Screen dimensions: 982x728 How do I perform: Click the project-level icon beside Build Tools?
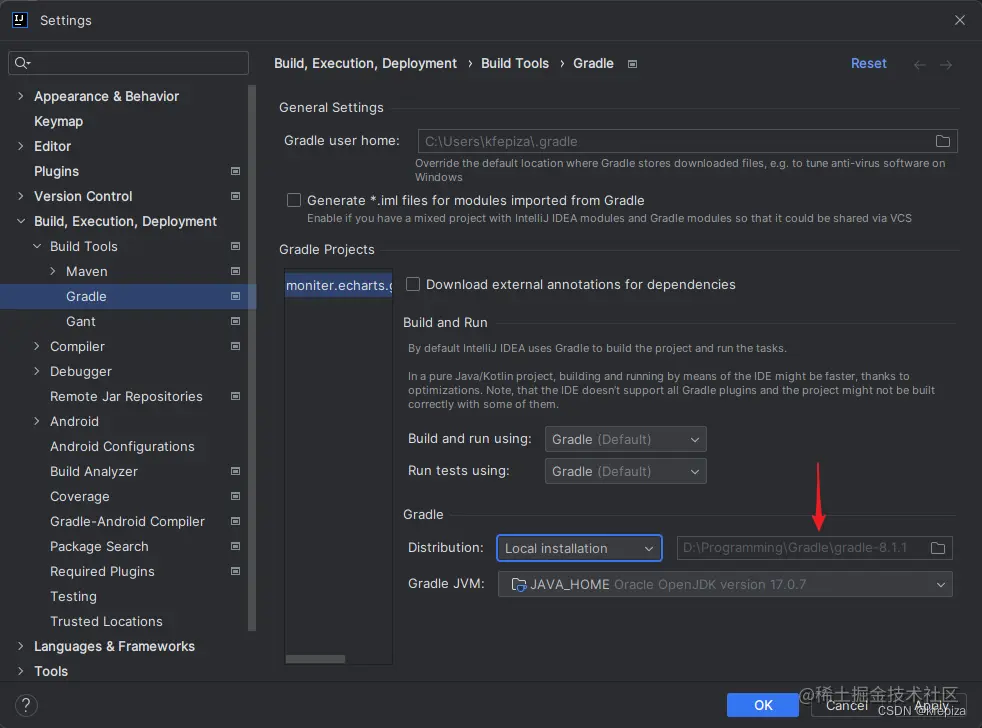tap(235, 246)
